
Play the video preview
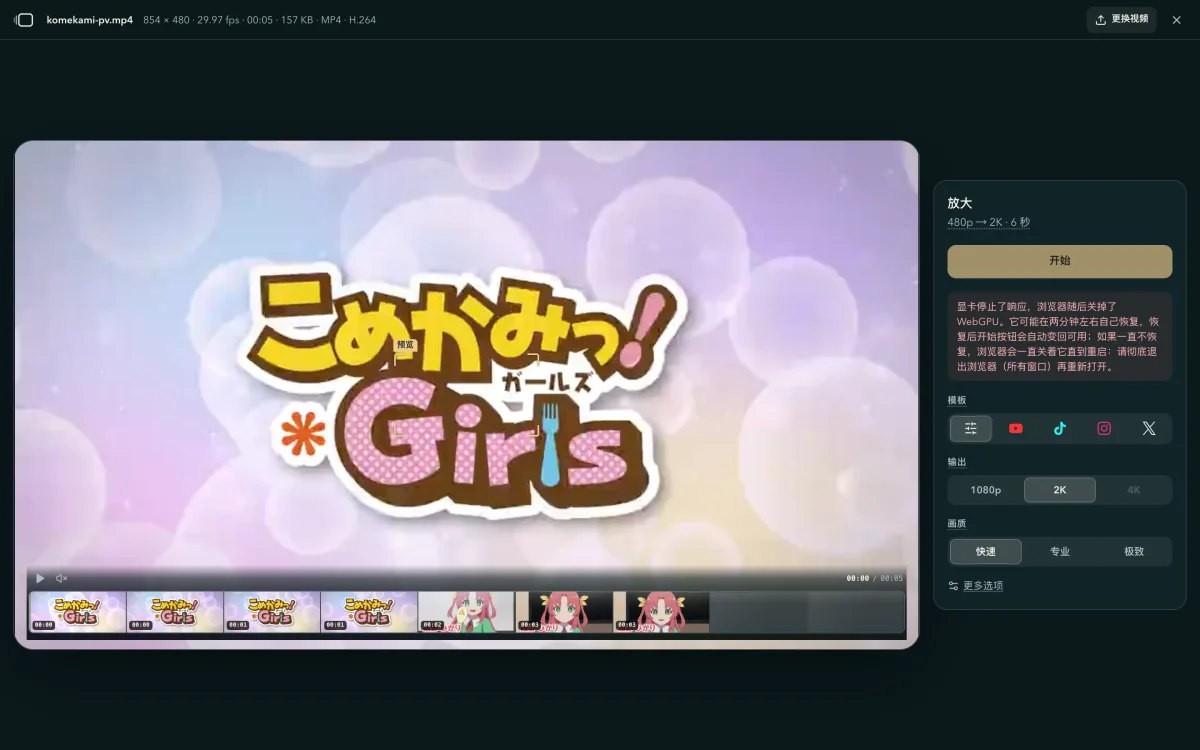pyautogui.click(x=40, y=578)
